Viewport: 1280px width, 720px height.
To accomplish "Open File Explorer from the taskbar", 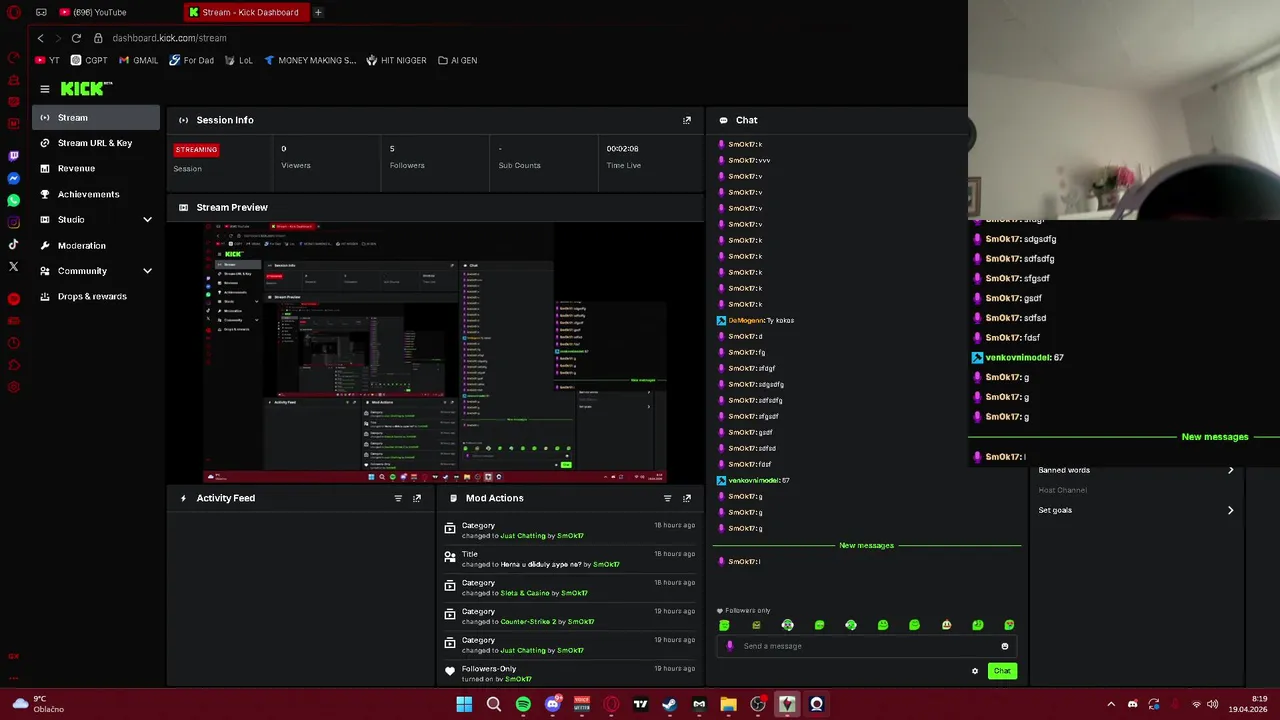I will click(728, 704).
